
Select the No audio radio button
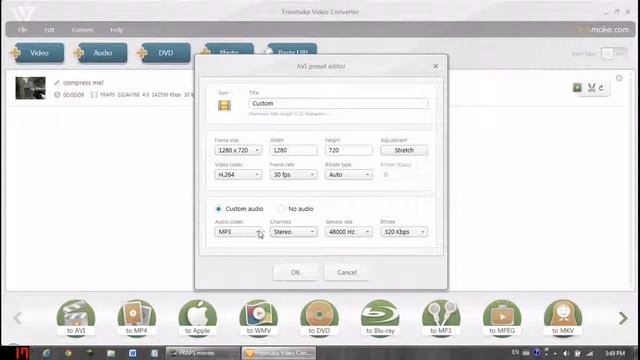(281, 209)
